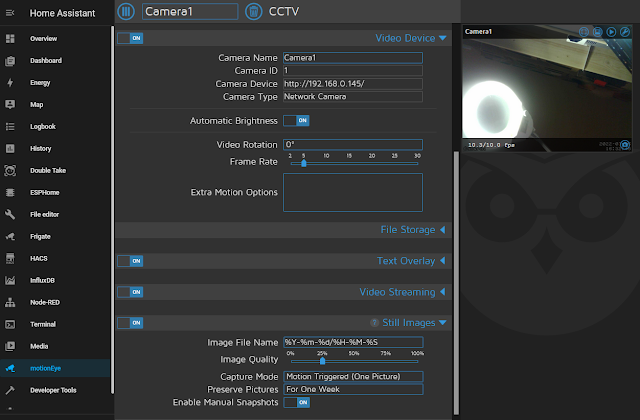640x420 pixels.
Task: Click the Camera Device URL field
Action: tap(353, 84)
